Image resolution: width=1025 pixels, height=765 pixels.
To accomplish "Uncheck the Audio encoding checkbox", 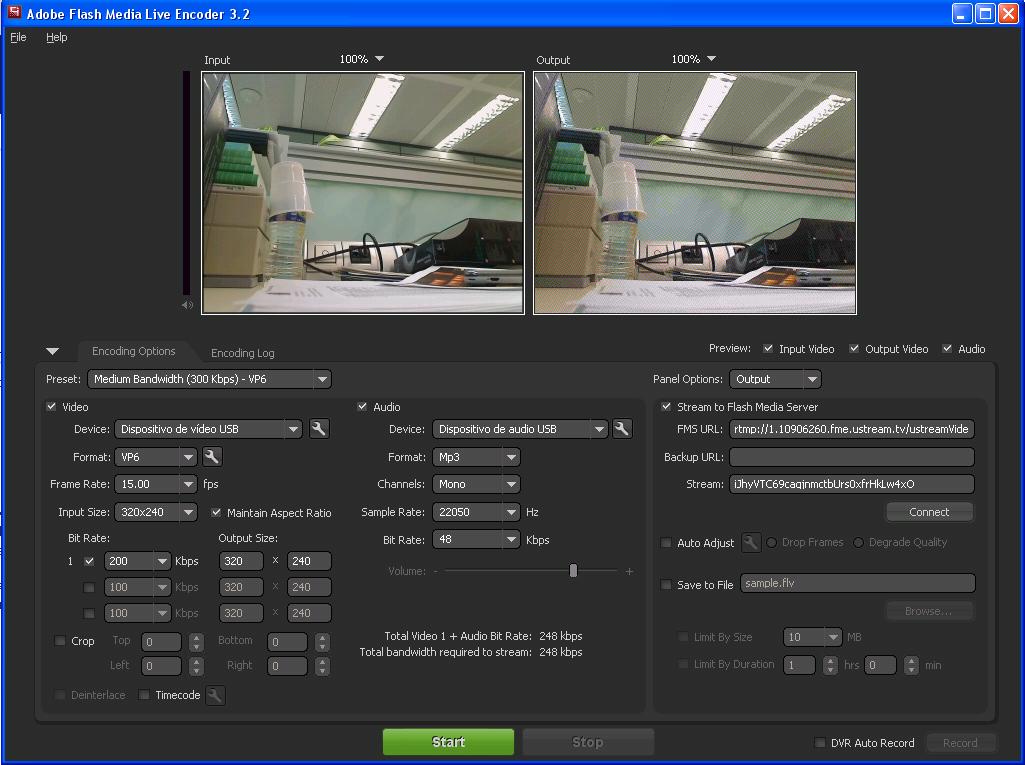I will (362, 406).
